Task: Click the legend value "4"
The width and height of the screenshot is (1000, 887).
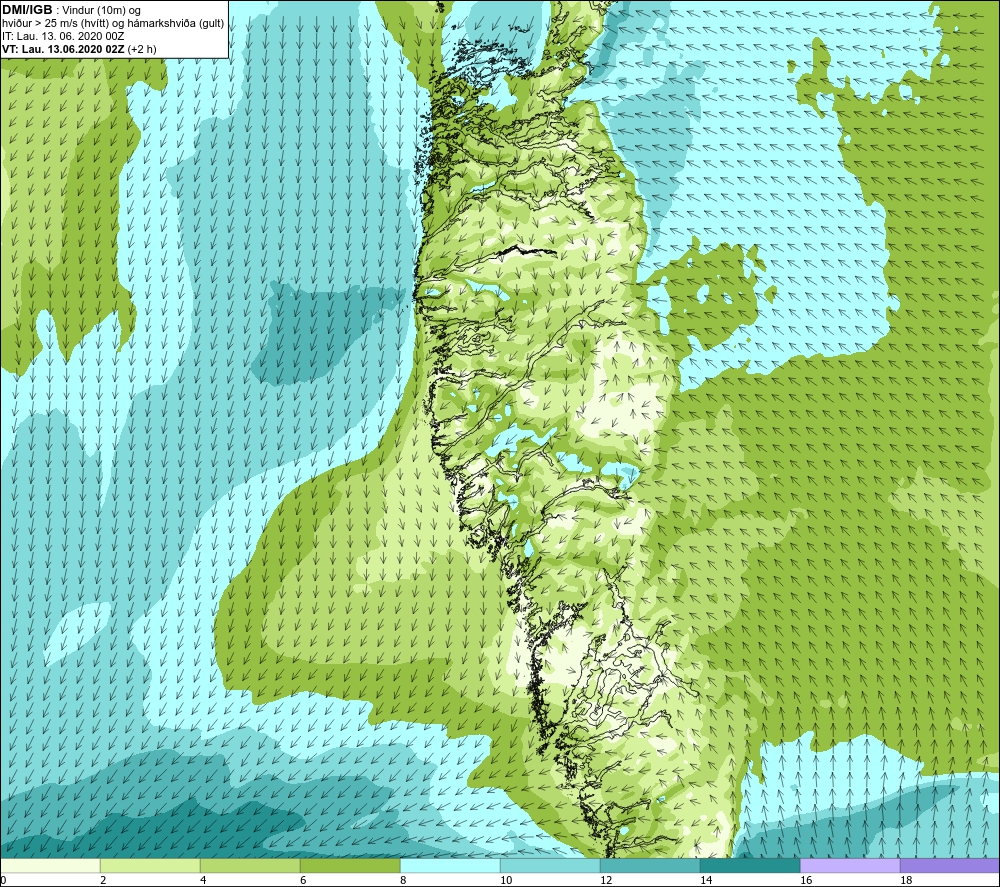Action: click(x=203, y=880)
